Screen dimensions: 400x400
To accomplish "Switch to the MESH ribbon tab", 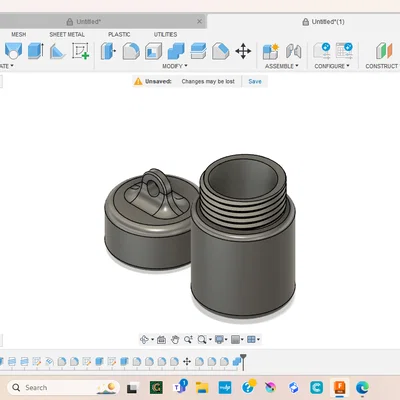I will coord(18,34).
